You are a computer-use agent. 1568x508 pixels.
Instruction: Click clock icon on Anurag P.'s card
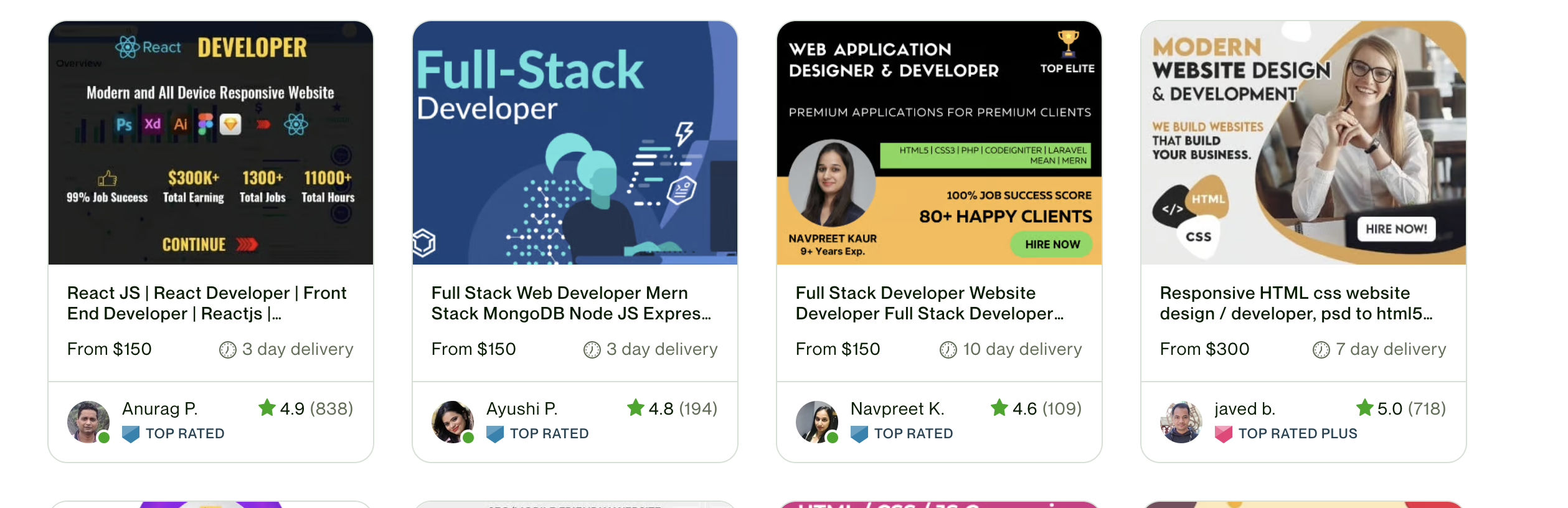(x=227, y=350)
